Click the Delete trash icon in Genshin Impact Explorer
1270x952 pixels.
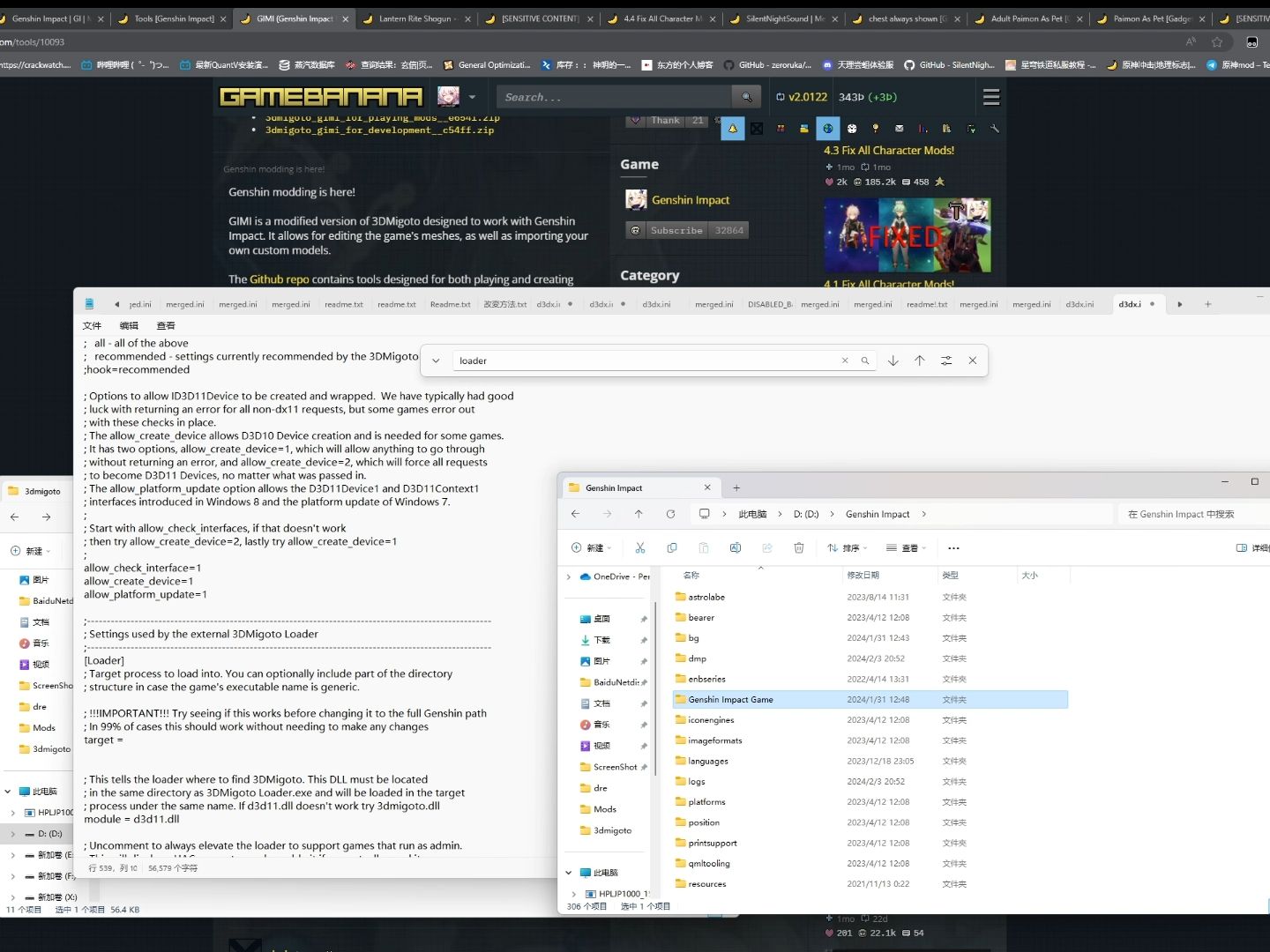[799, 548]
